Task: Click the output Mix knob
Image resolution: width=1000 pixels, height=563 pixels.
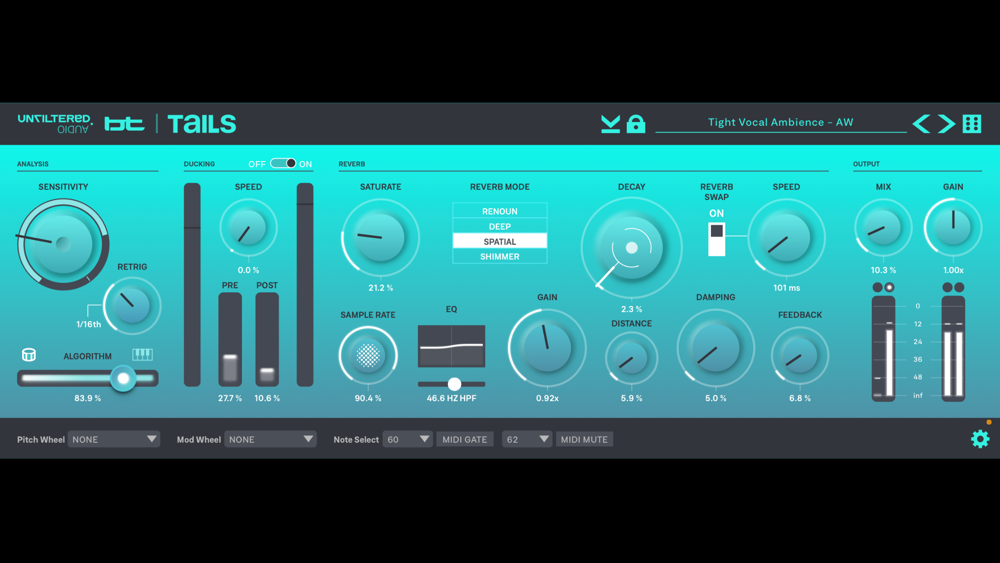Action: (x=883, y=228)
